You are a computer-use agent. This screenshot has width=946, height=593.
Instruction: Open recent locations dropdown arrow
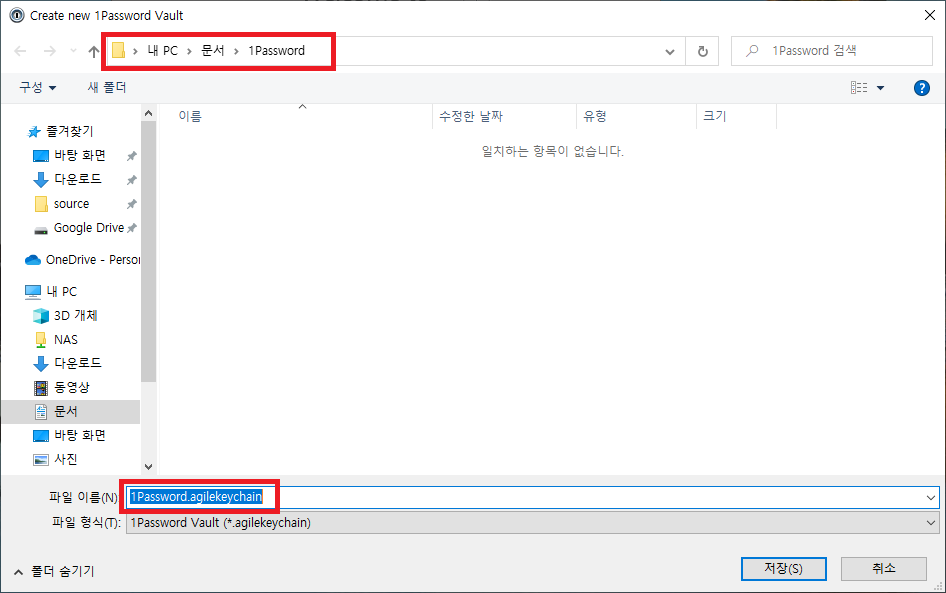coord(73,51)
